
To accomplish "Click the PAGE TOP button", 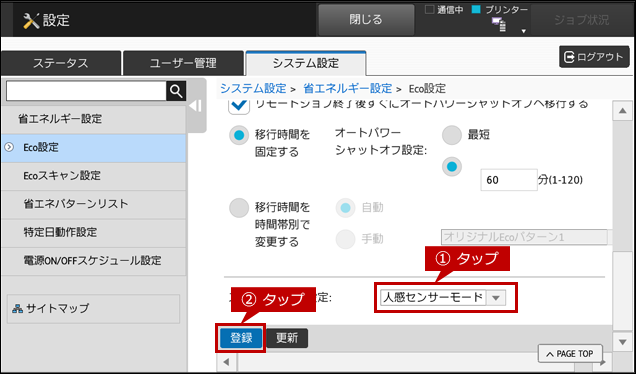I will pyautogui.click(x=570, y=354).
